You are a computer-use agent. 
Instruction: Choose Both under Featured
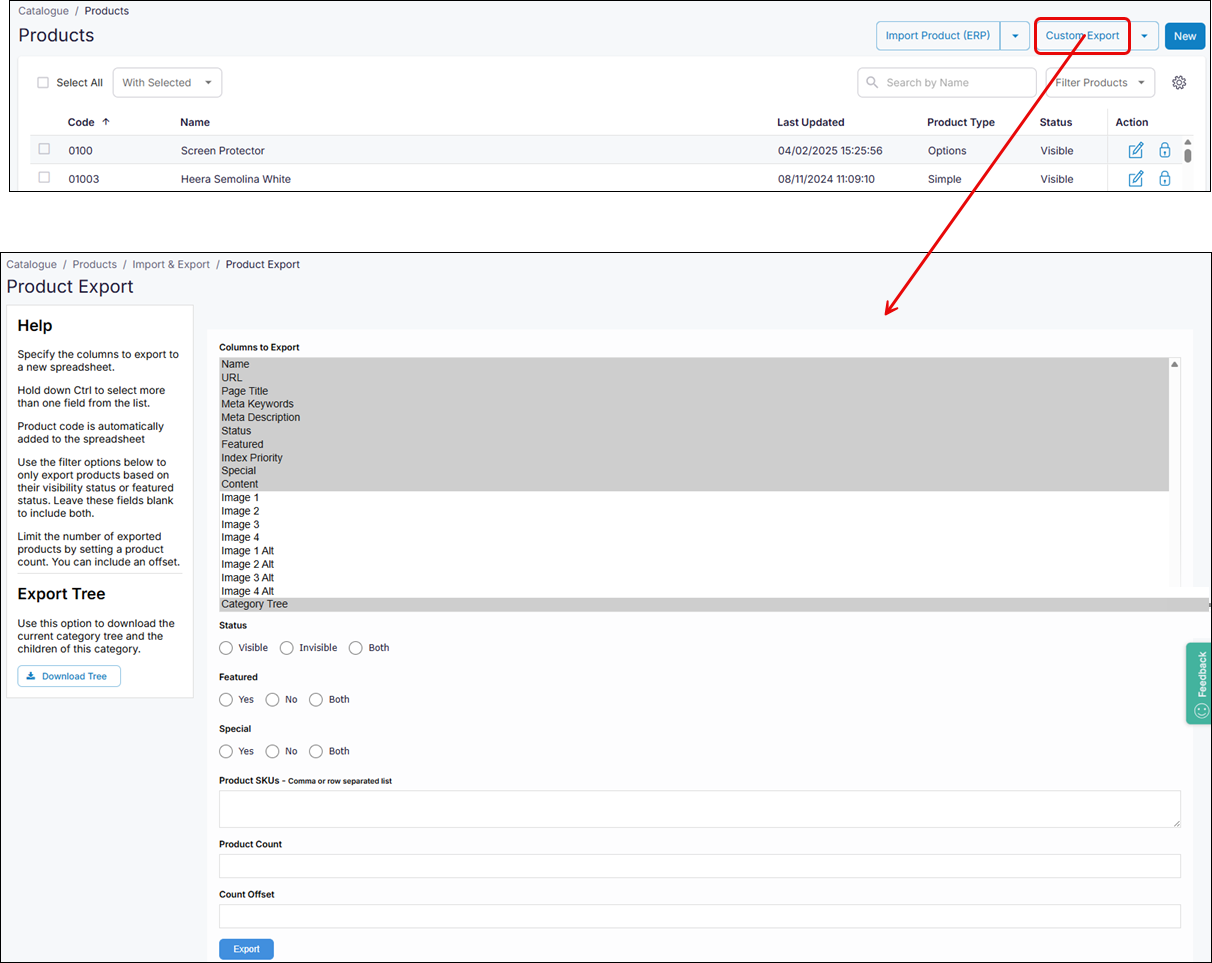[x=316, y=700]
